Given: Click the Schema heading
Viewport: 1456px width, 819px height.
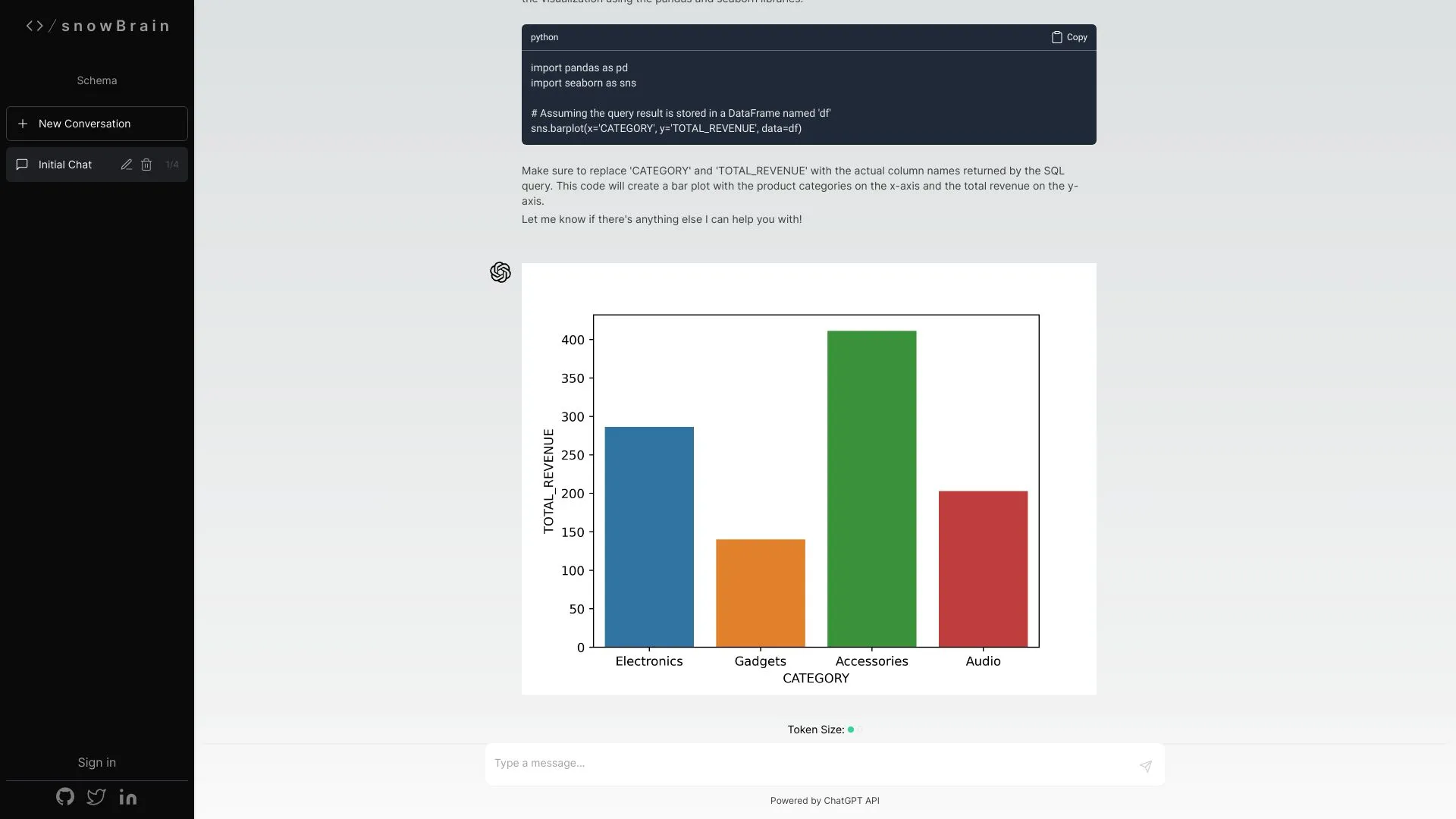Looking at the screenshot, I should (x=96, y=80).
